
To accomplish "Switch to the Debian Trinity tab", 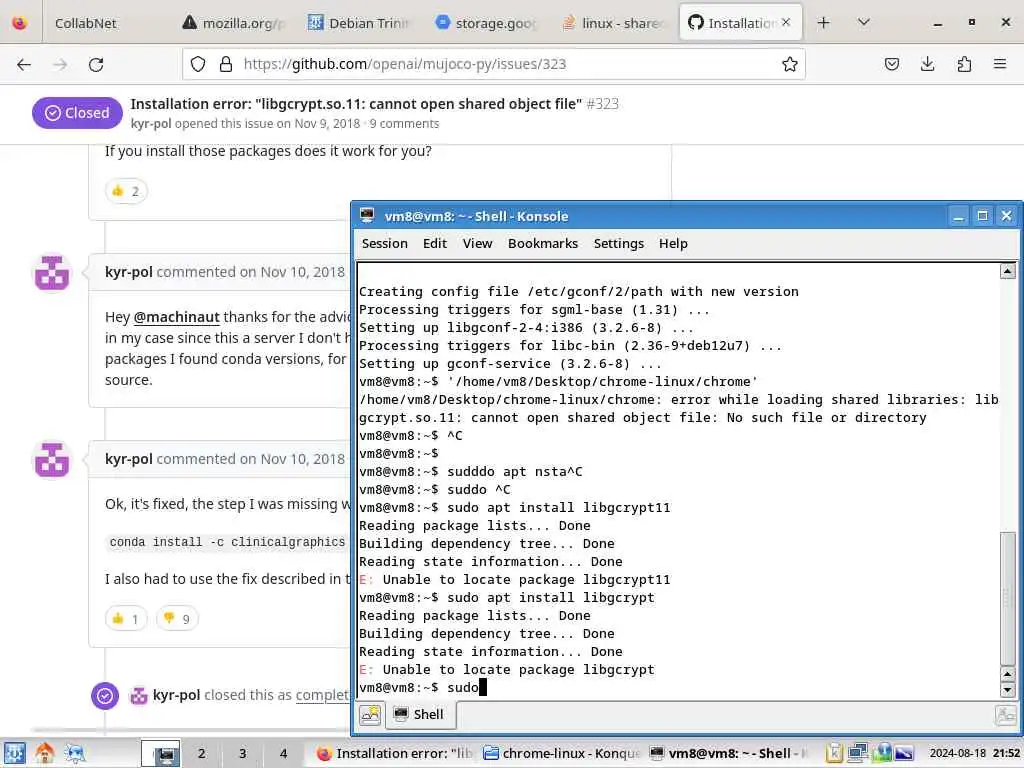I will coord(359,23).
